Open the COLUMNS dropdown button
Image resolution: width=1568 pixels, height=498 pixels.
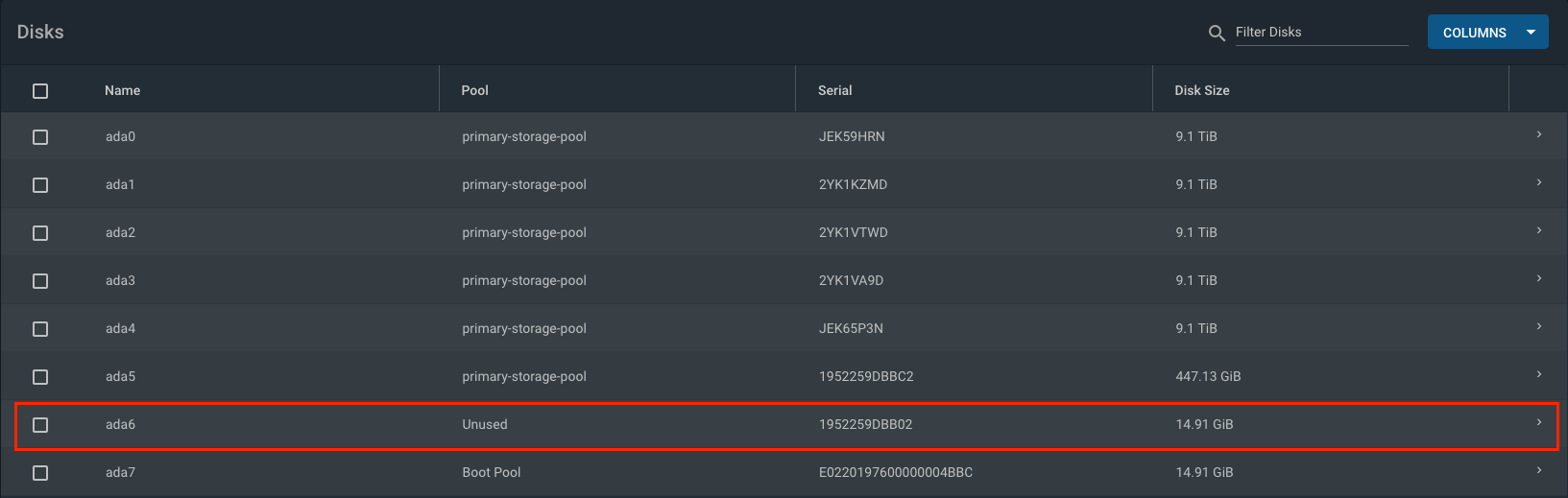(x=1487, y=33)
